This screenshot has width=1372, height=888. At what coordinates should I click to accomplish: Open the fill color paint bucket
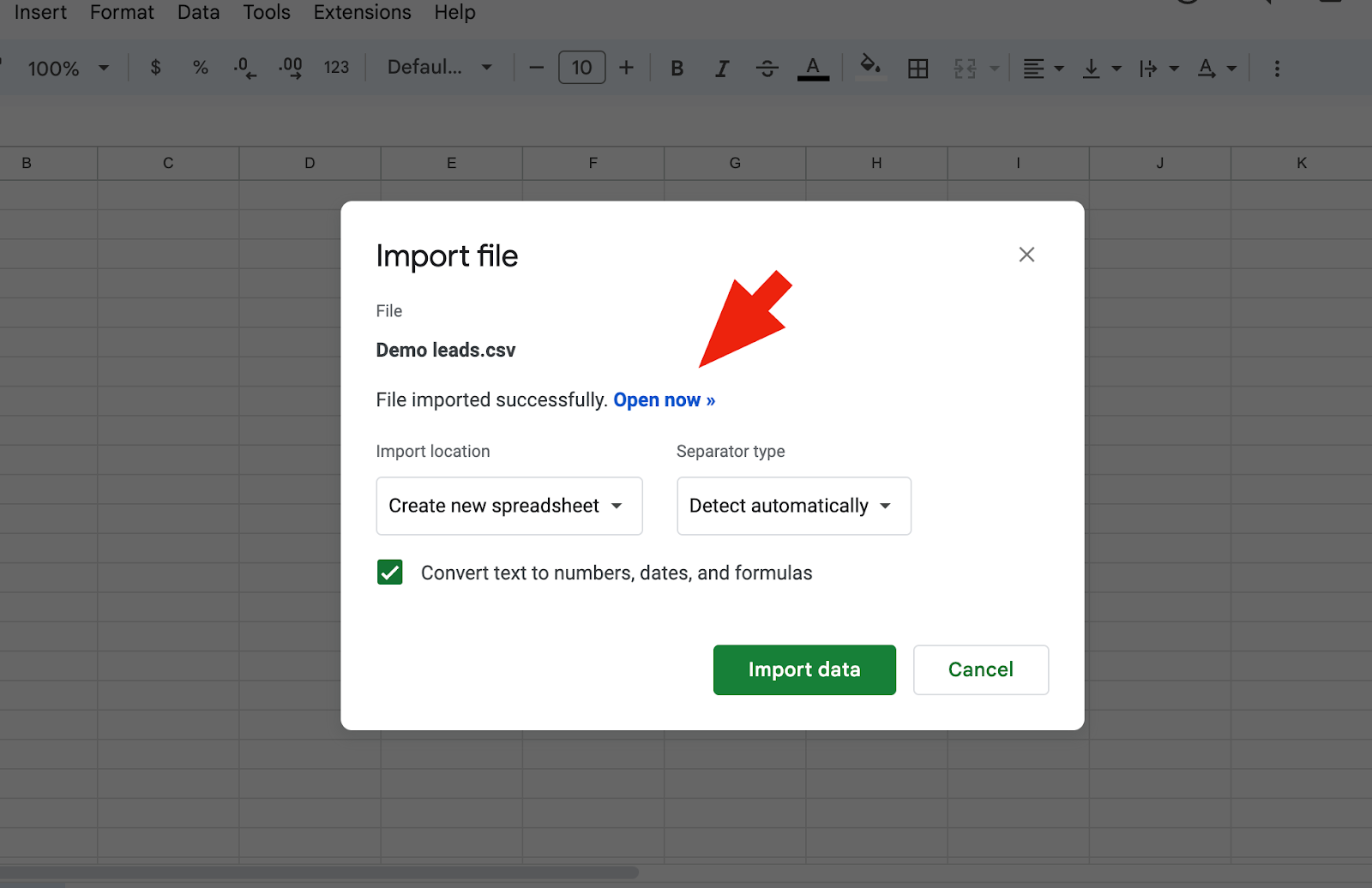[871, 67]
